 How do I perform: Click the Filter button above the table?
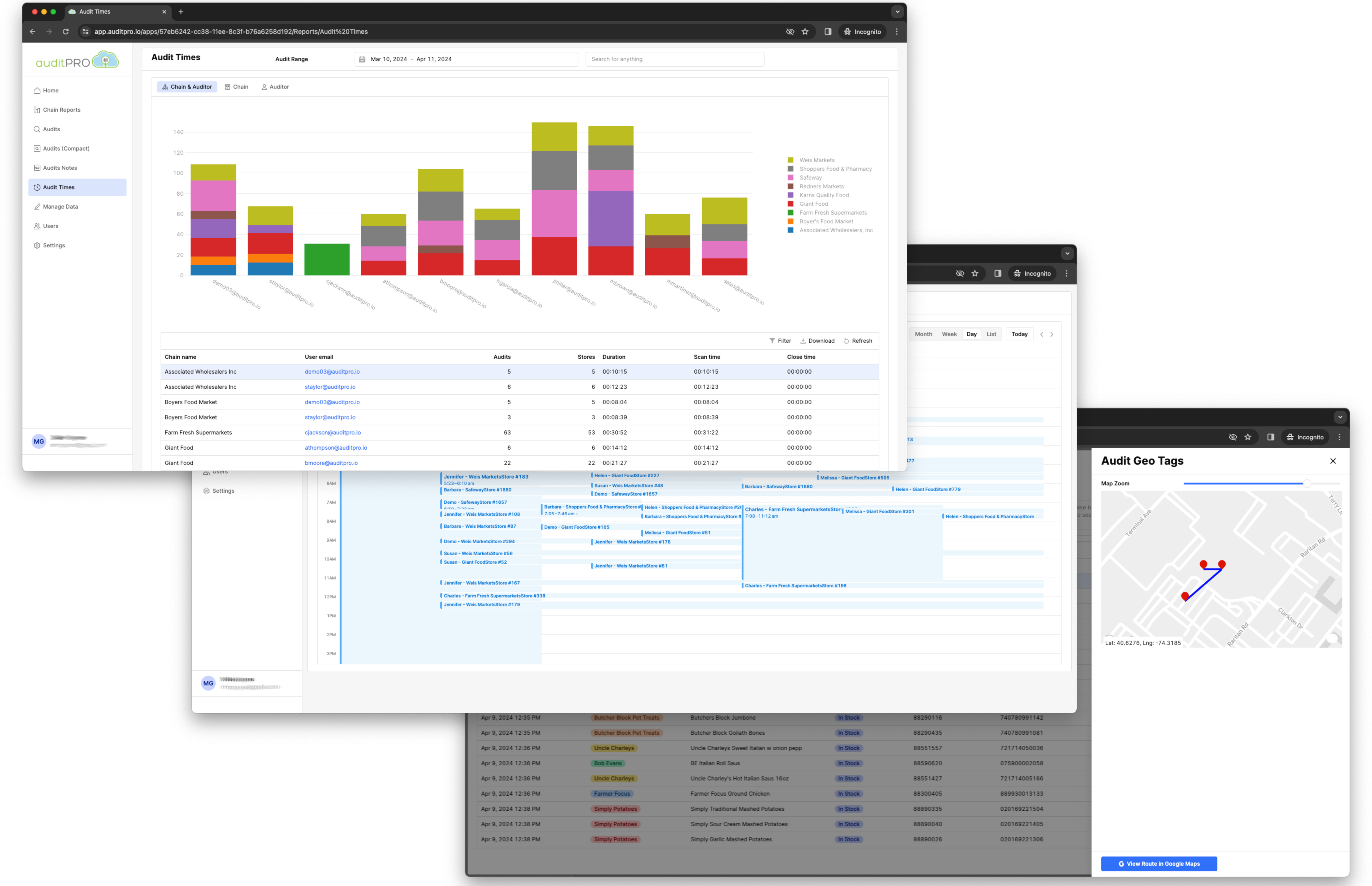[x=780, y=341]
